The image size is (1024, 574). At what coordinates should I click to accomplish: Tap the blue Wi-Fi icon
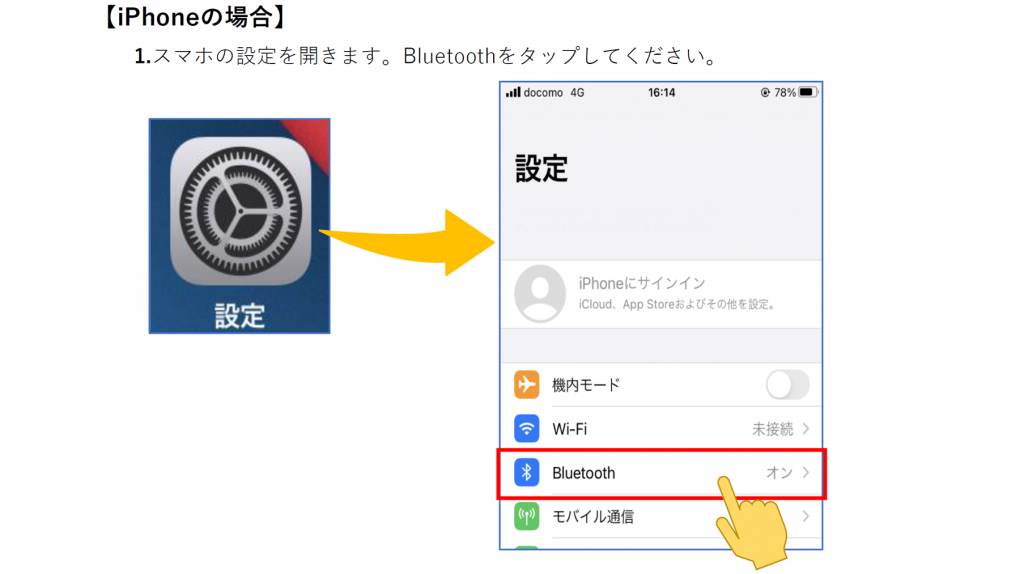point(526,428)
